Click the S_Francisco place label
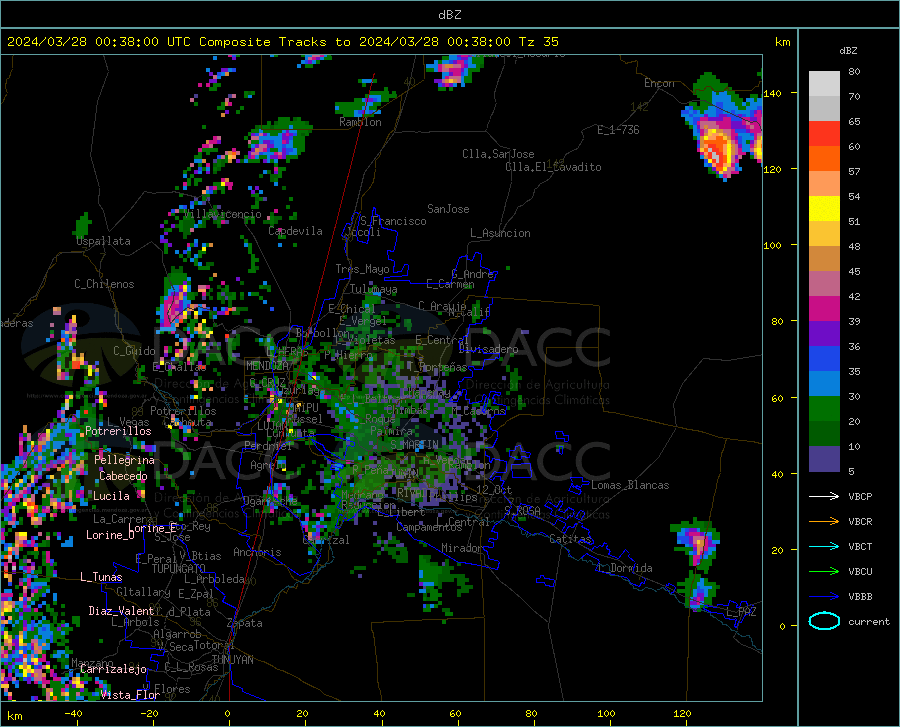Viewport: 900px width, 727px height. (394, 221)
